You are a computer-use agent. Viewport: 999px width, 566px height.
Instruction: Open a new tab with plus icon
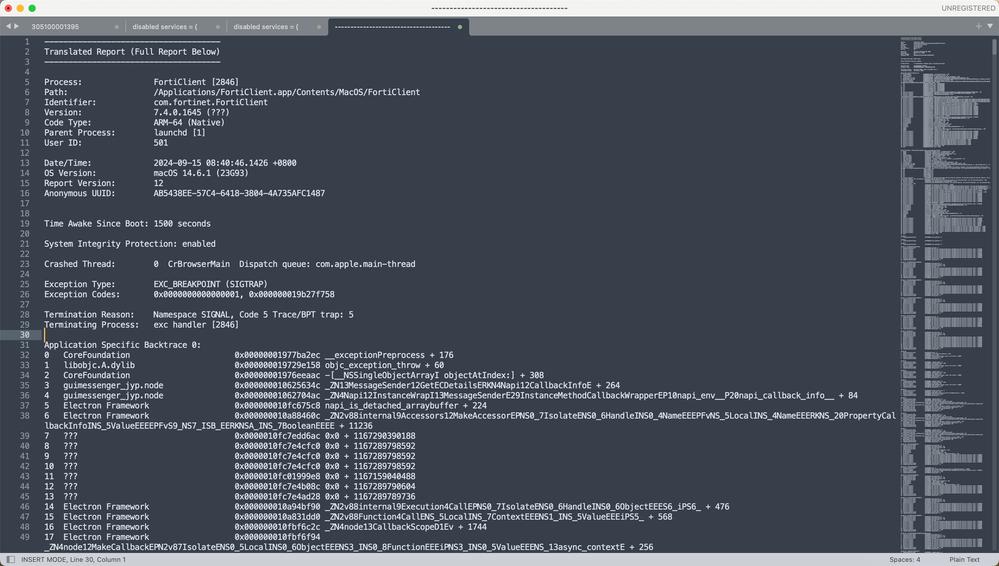(979, 26)
